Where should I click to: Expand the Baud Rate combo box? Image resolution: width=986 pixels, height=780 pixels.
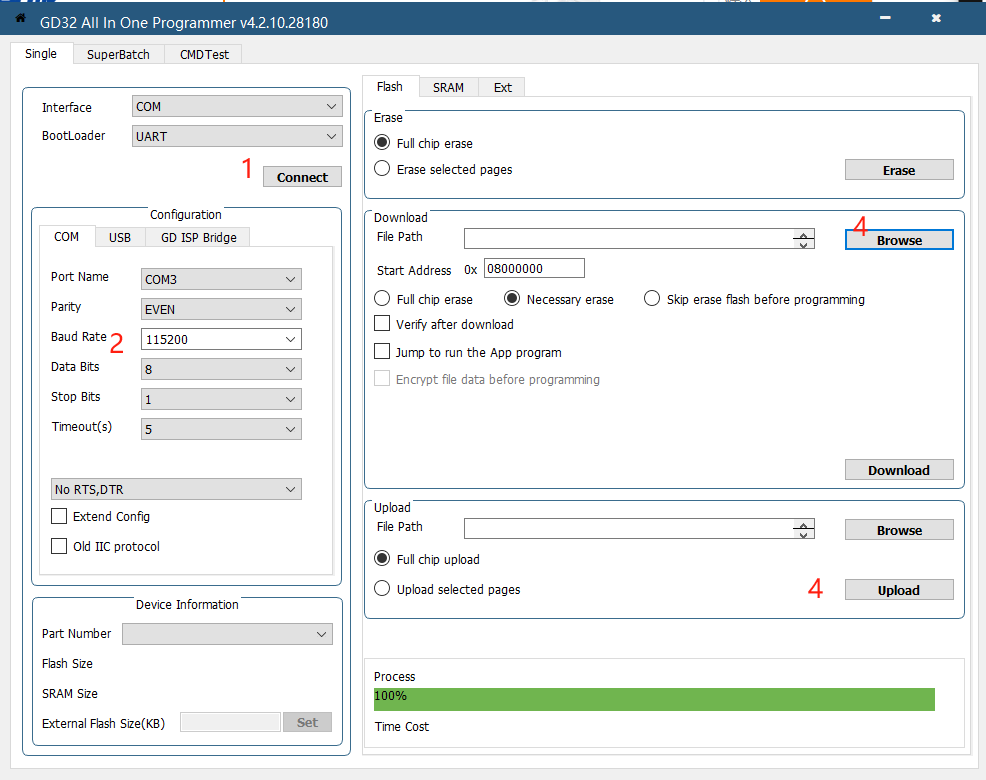click(x=221, y=340)
